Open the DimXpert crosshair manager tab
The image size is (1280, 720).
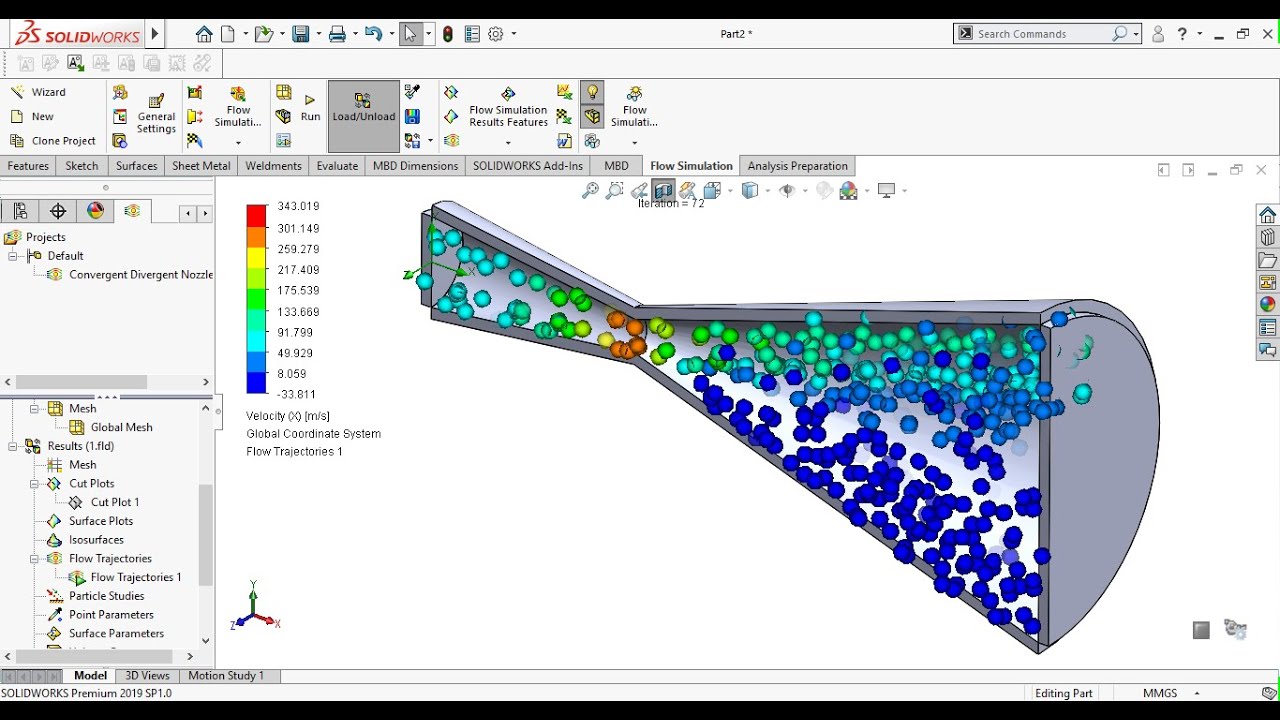click(58, 211)
